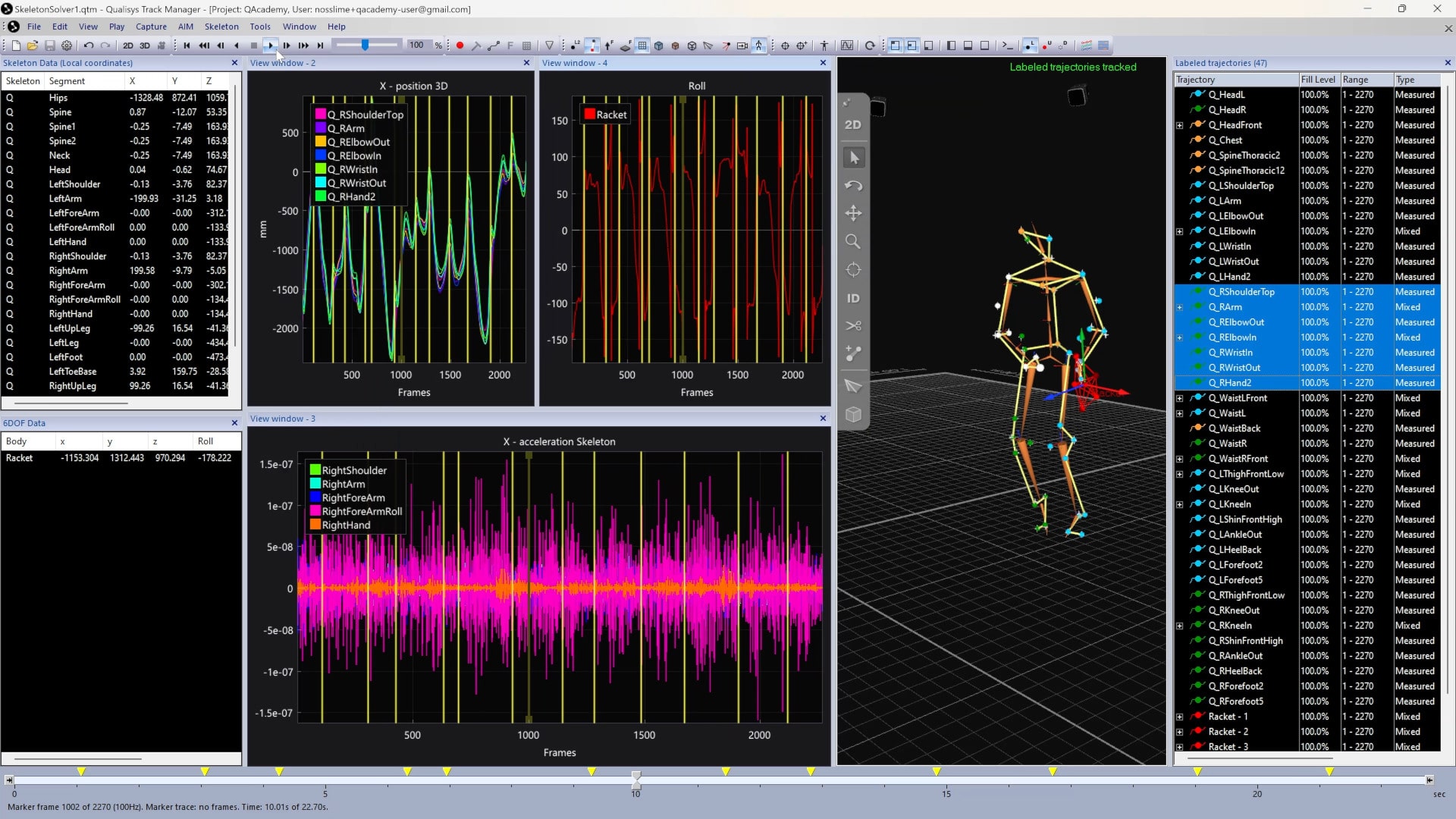1456x819 pixels.
Task: Expand the Q_LElbowIn trajectory row
Action: click(x=1180, y=231)
